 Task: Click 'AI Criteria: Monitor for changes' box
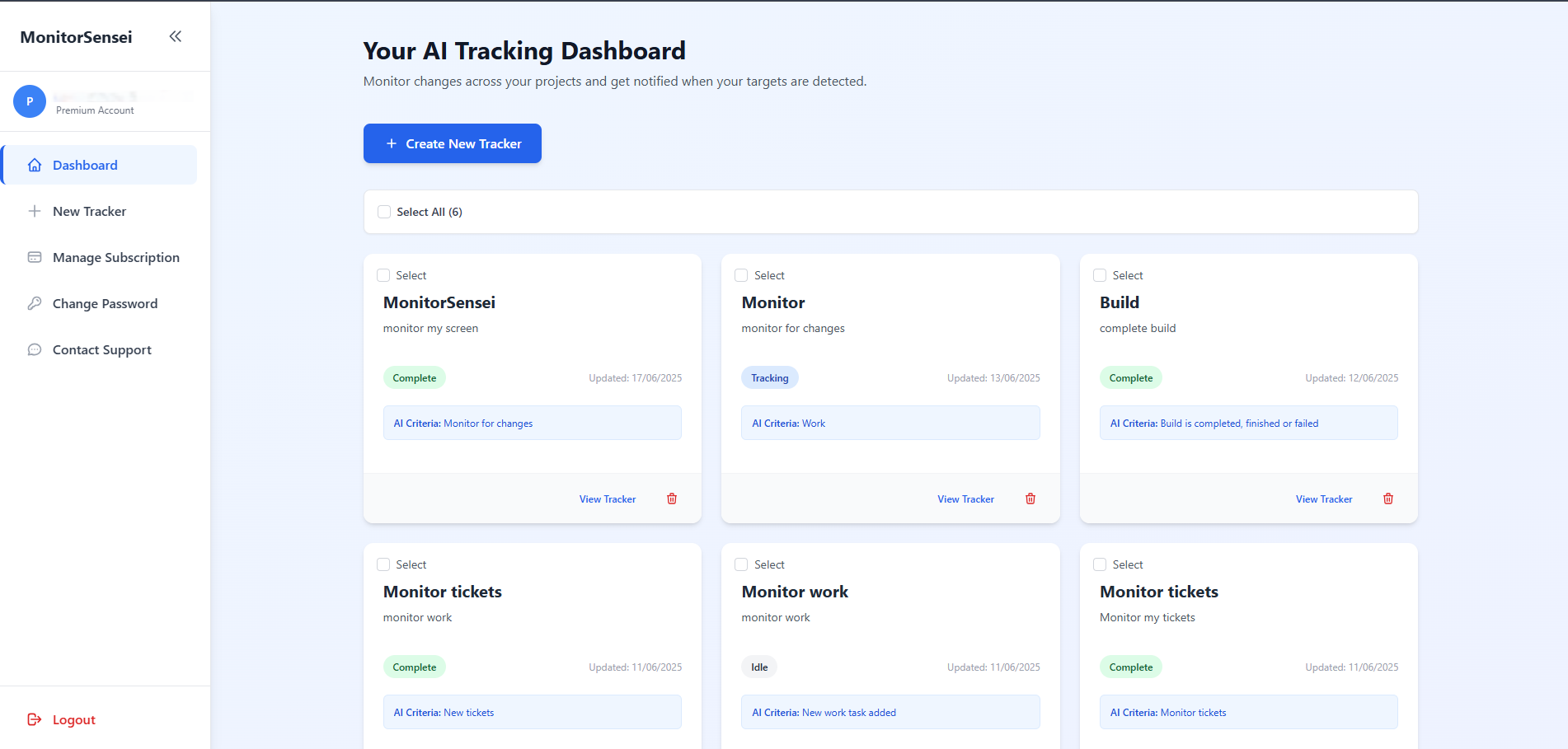[x=533, y=423]
